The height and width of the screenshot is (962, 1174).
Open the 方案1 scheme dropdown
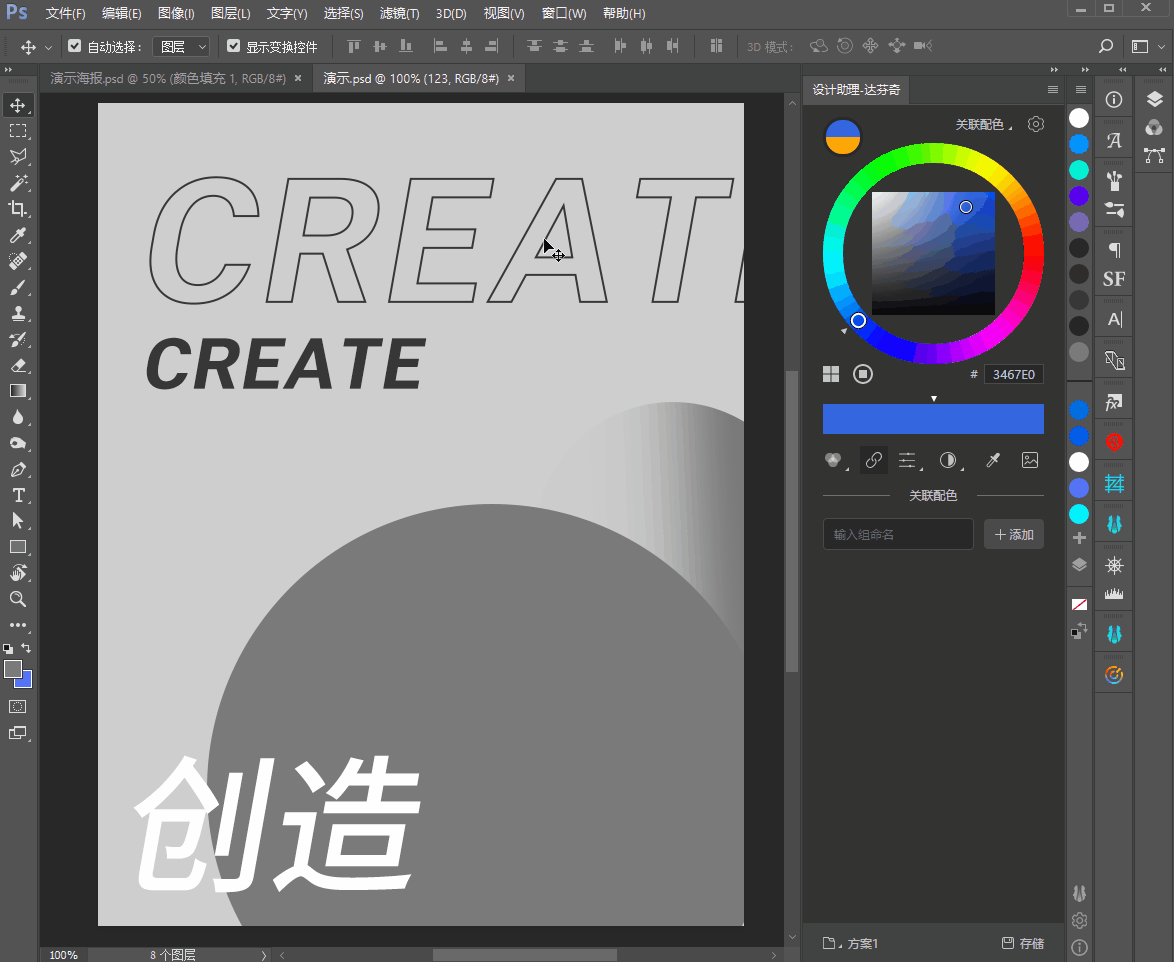point(850,943)
